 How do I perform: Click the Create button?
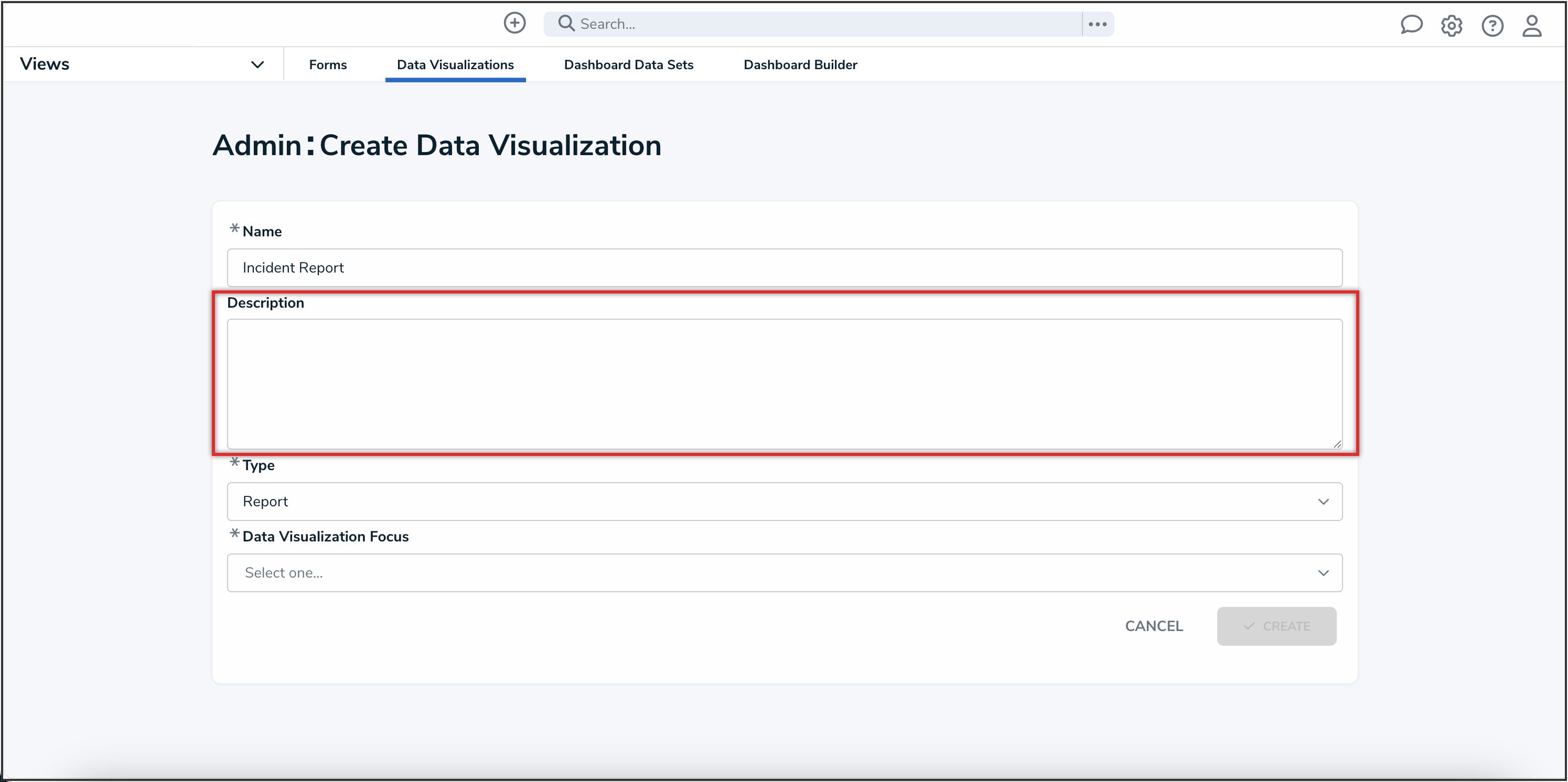click(x=1276, y=626)
